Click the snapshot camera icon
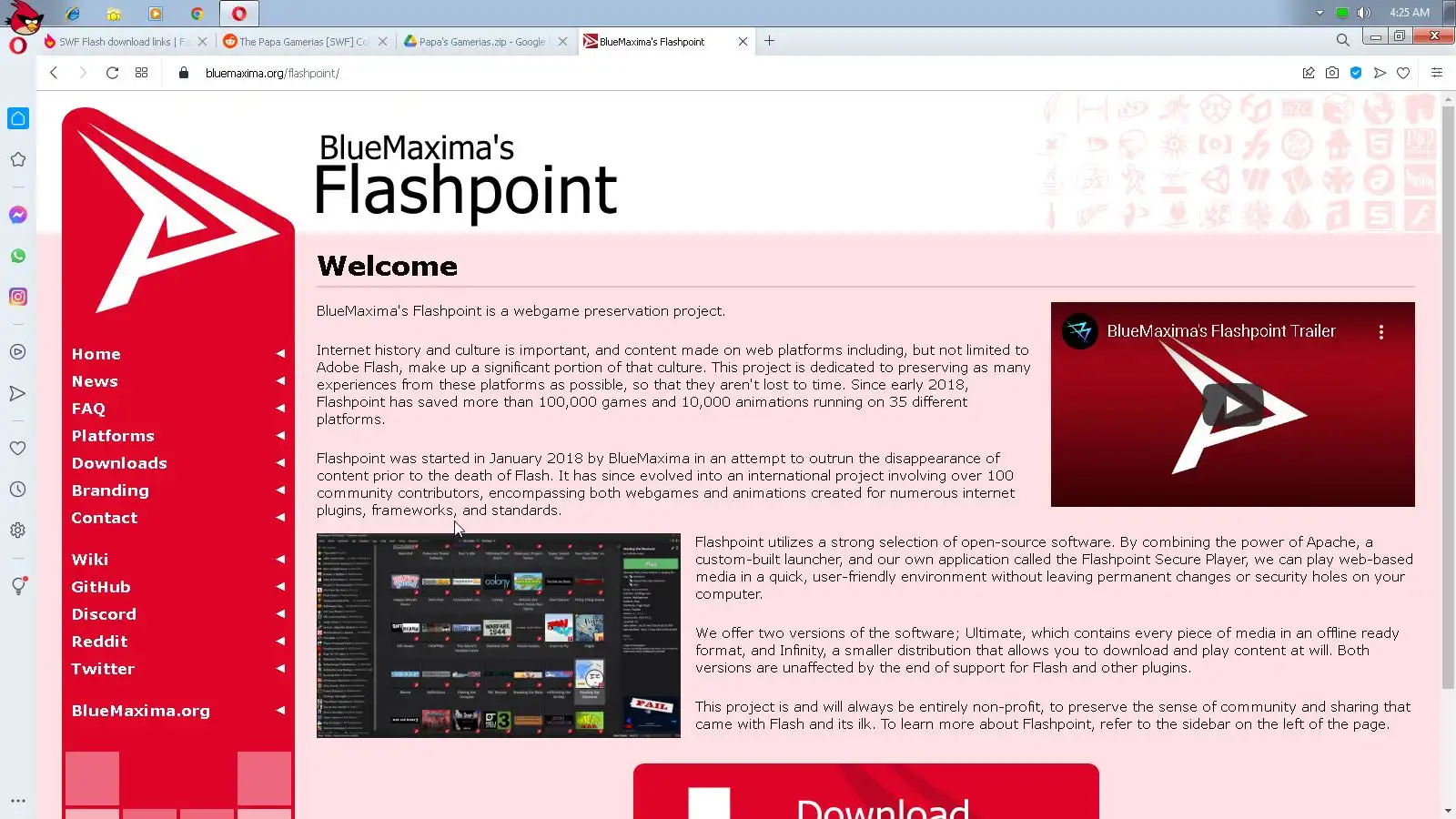Screen dimensions: 1456x819 (x=1332, y=73)
